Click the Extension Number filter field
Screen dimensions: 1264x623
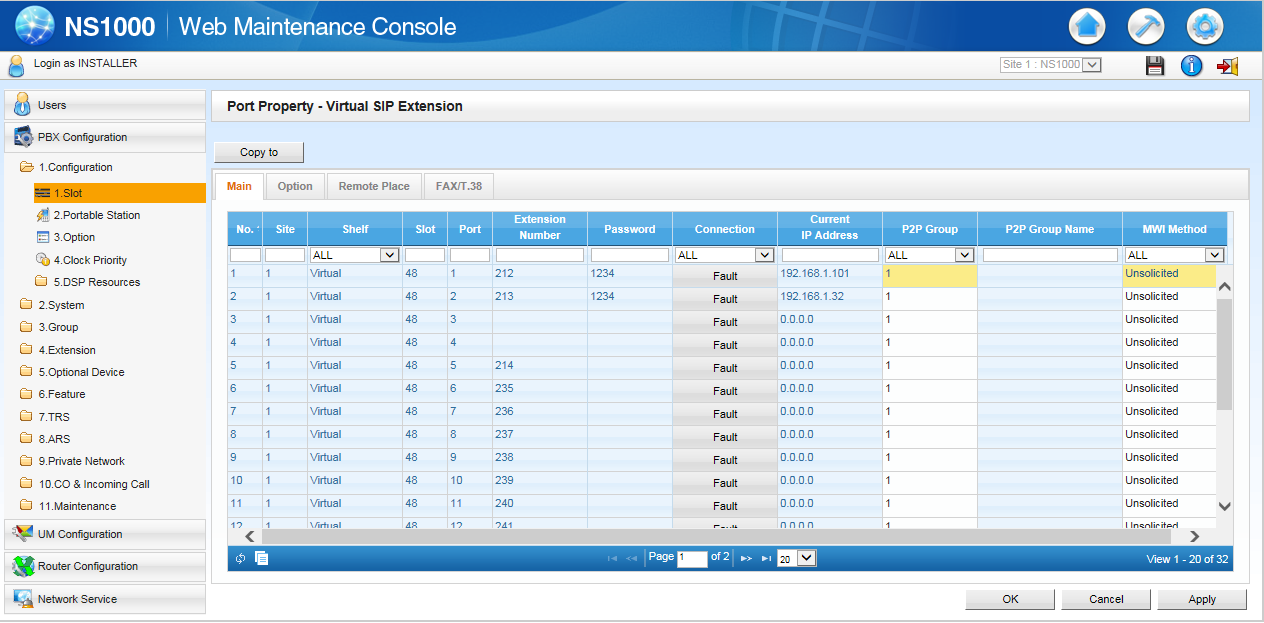click(539, 255)
